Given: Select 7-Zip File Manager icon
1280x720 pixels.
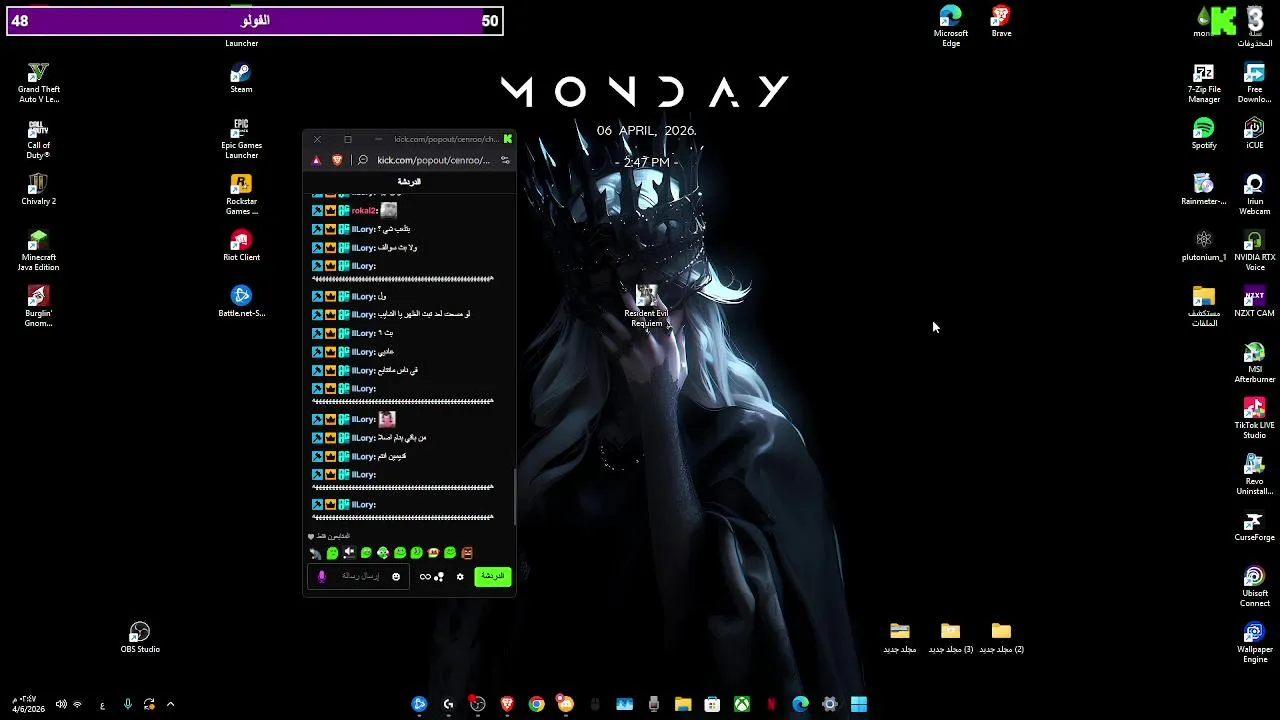Looking at the screenshot, I should click(1204, 83).
